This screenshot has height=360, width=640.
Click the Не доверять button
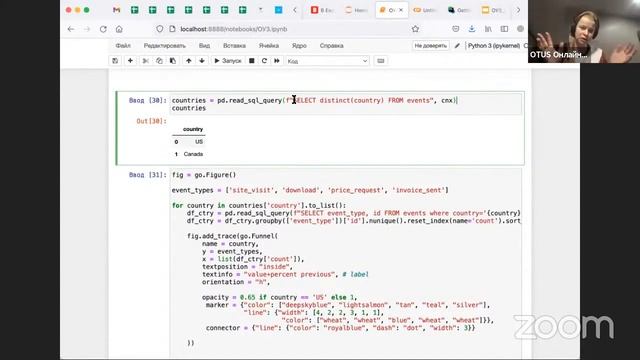[430, 46]
